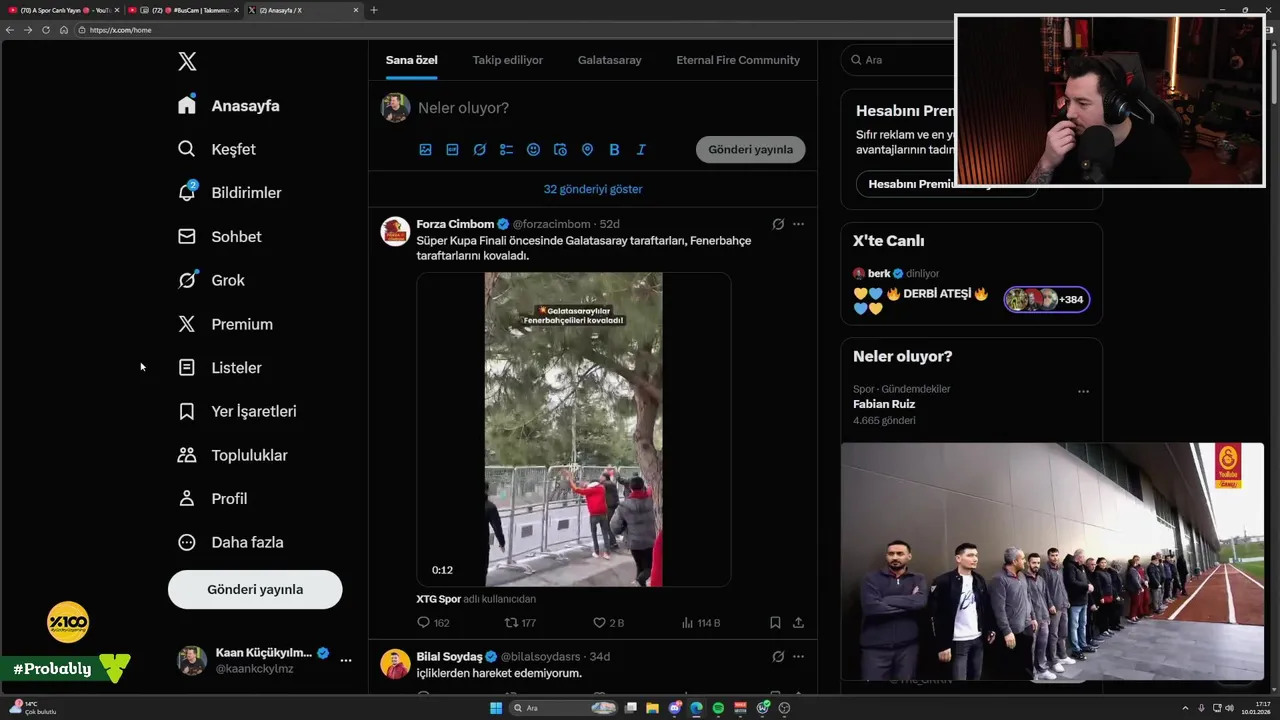Click sidebar Gönderi yayınla button

click(x=255, y=589)
